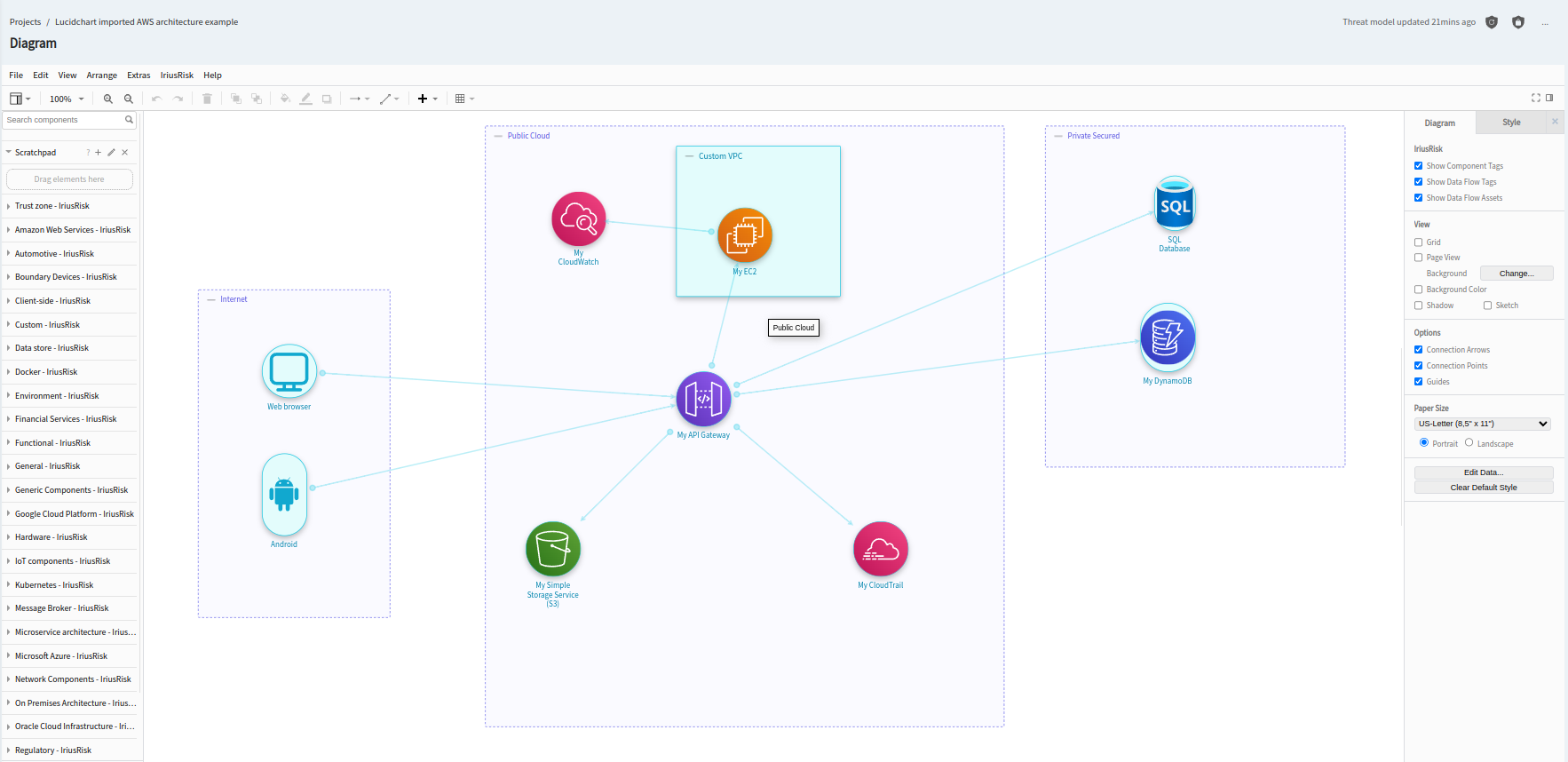Select the My EC2 component

745,234
